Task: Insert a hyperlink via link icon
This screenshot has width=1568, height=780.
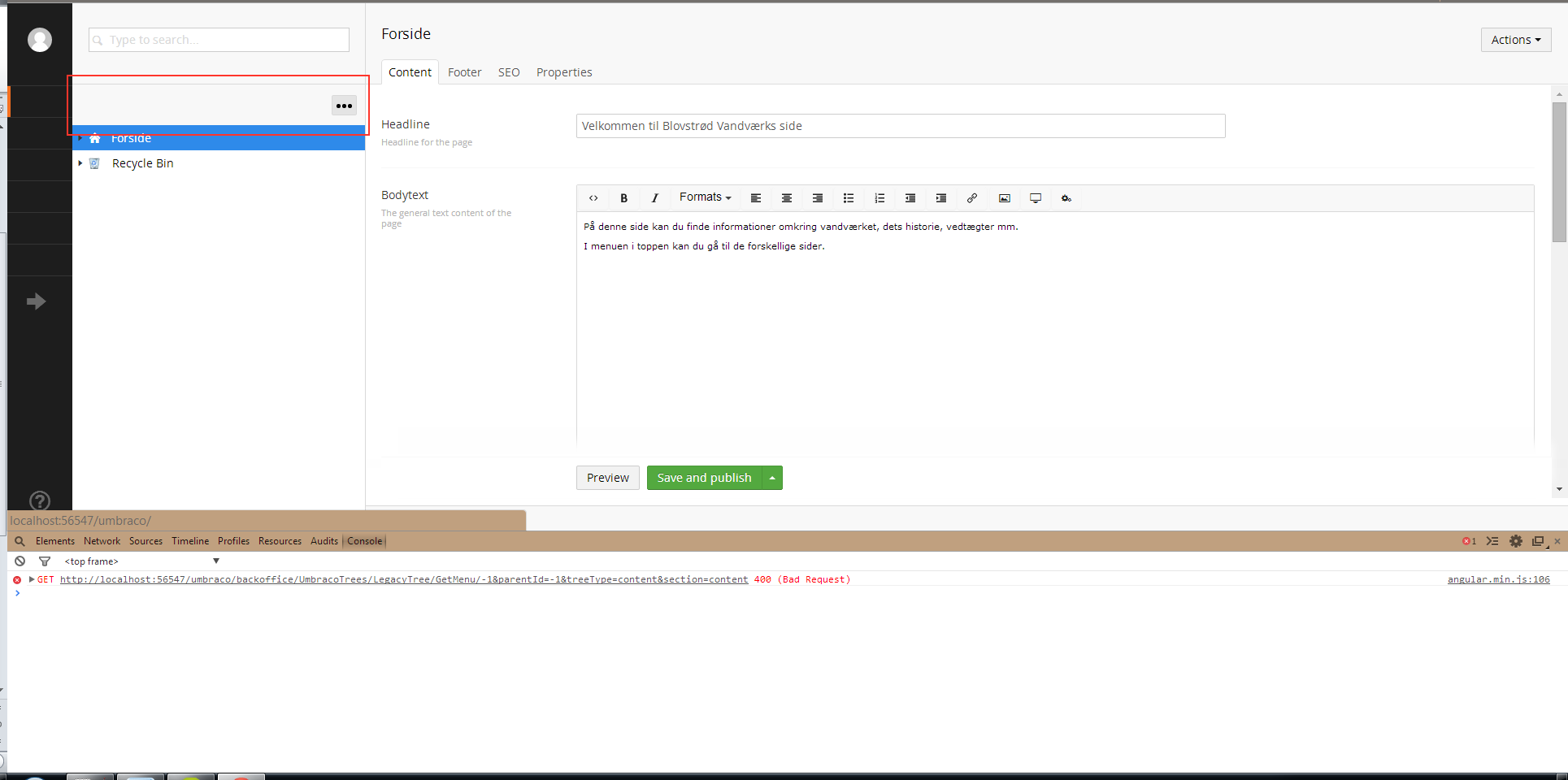Action: click(x=972, y=198)
